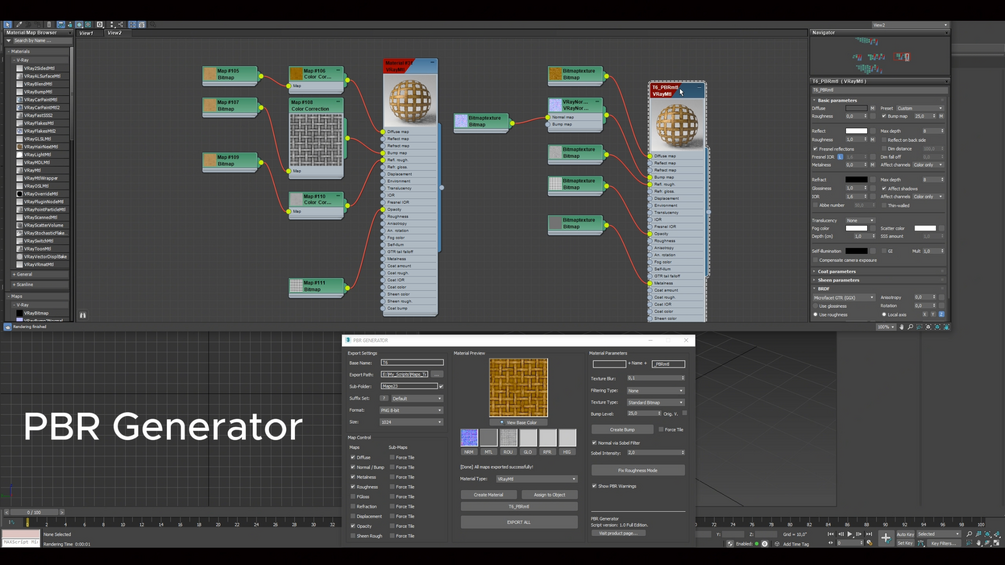Open the Material Type VRayMtl dropdown
Image resolution: width=1005 pixels, height=565 pixels.
(536, 479)
